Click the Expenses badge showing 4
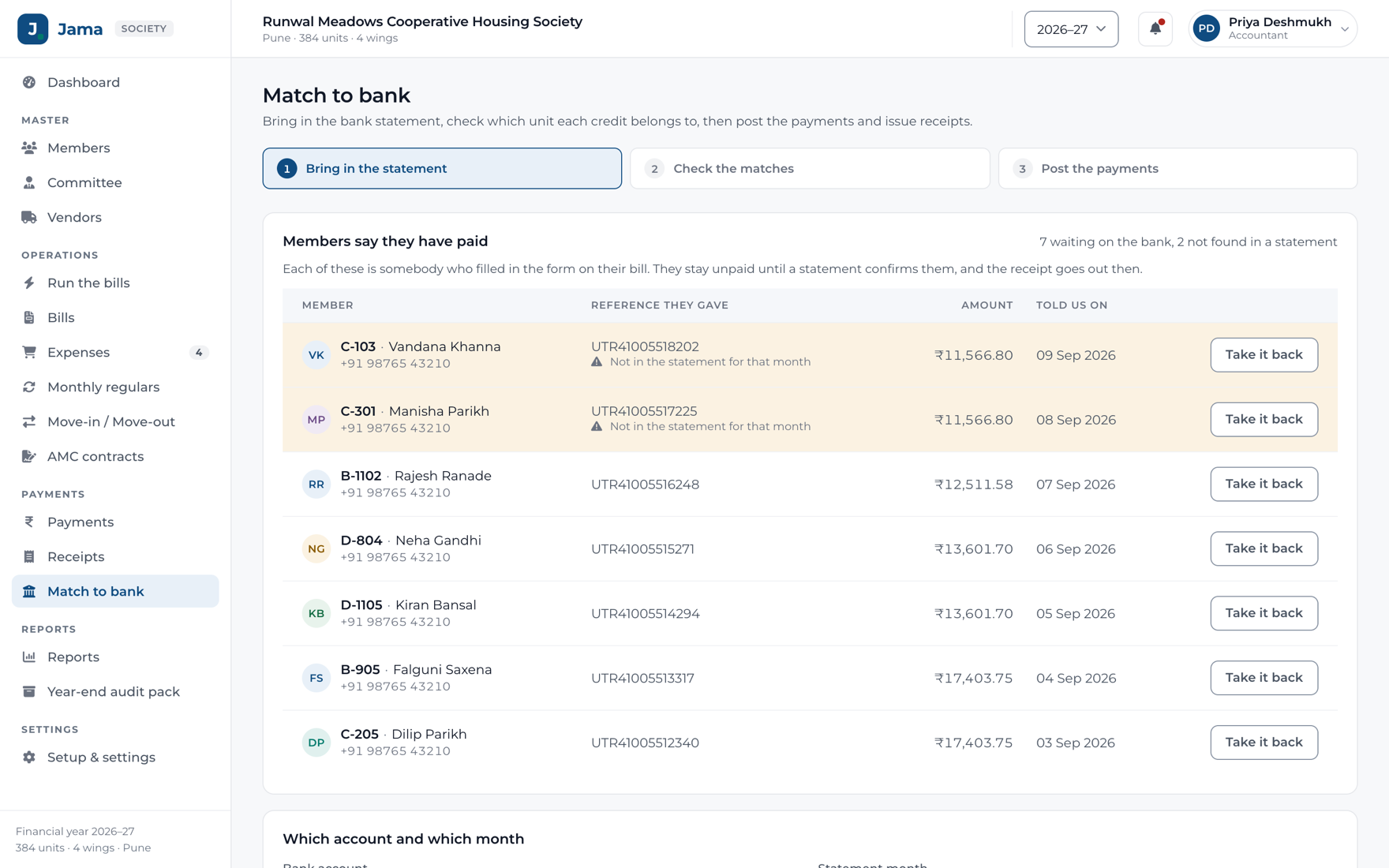The width and height of the screenshot is (1389, 868). pos(199,352)
